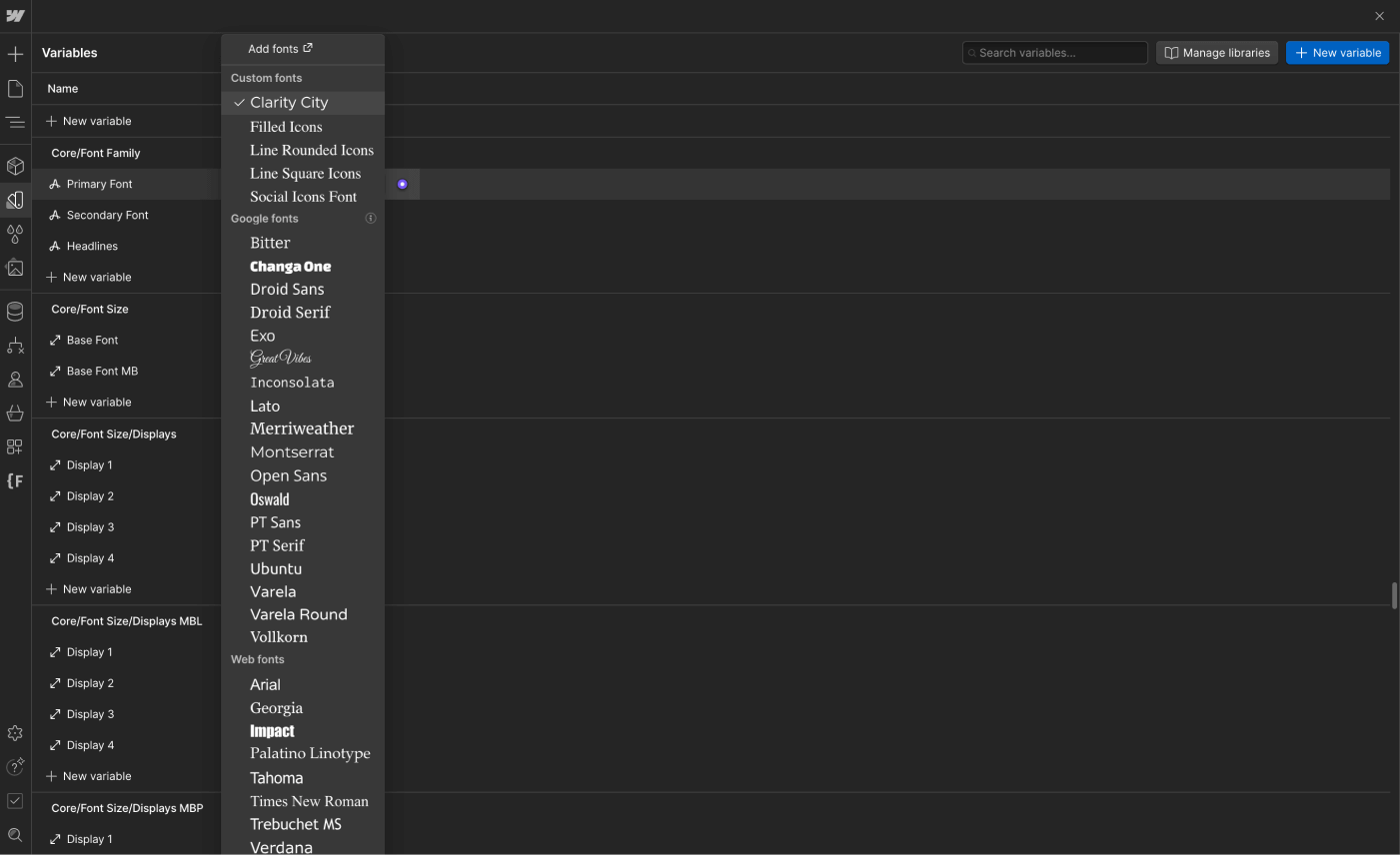Open the Components panel cube icon
This screenshot has width=1400, height=855.
15,166
